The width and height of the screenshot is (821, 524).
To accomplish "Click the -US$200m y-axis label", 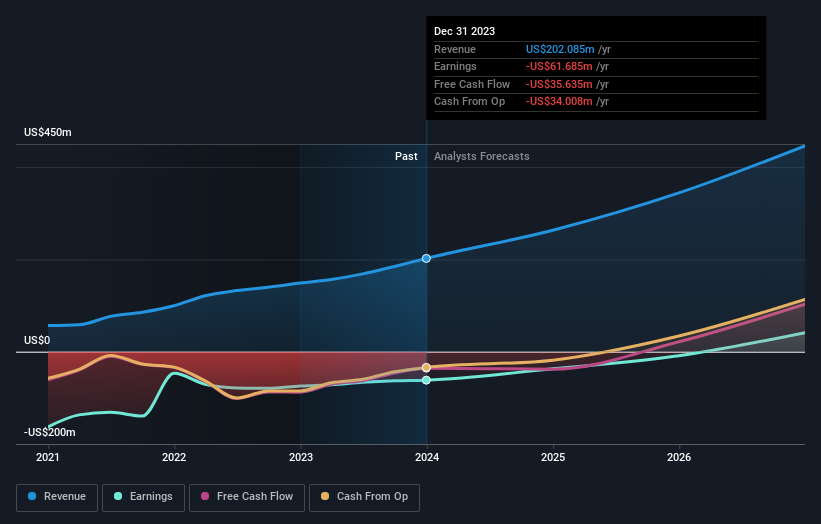I will (x=50, y=432).
